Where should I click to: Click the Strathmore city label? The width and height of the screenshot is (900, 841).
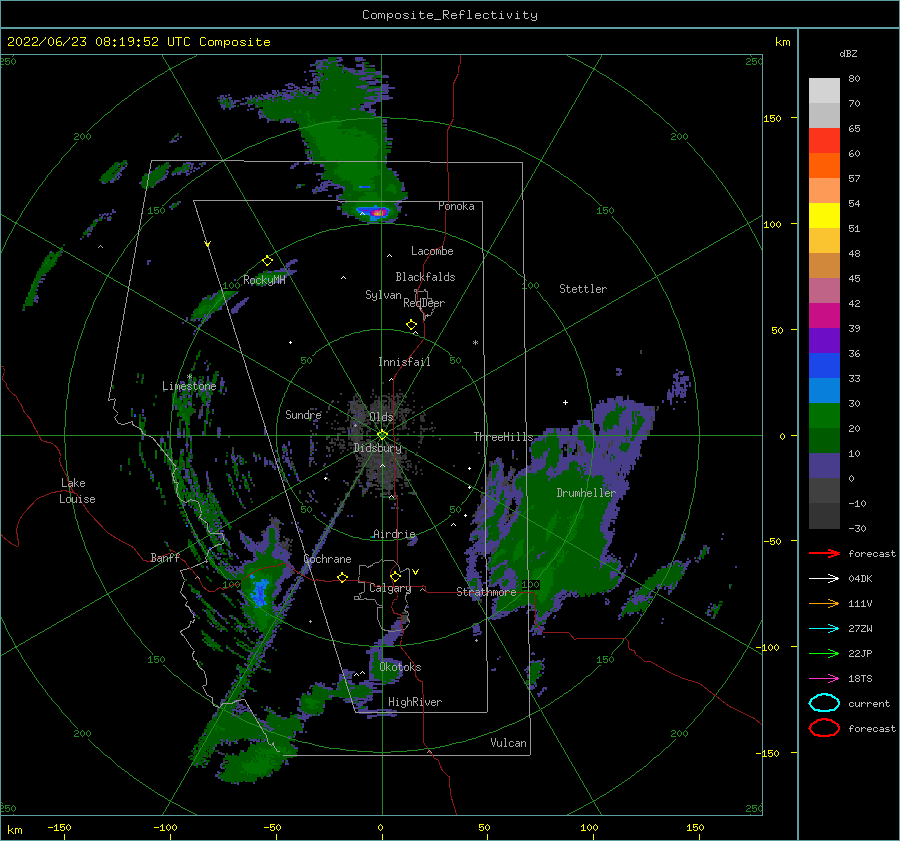(x=486, y=592)
